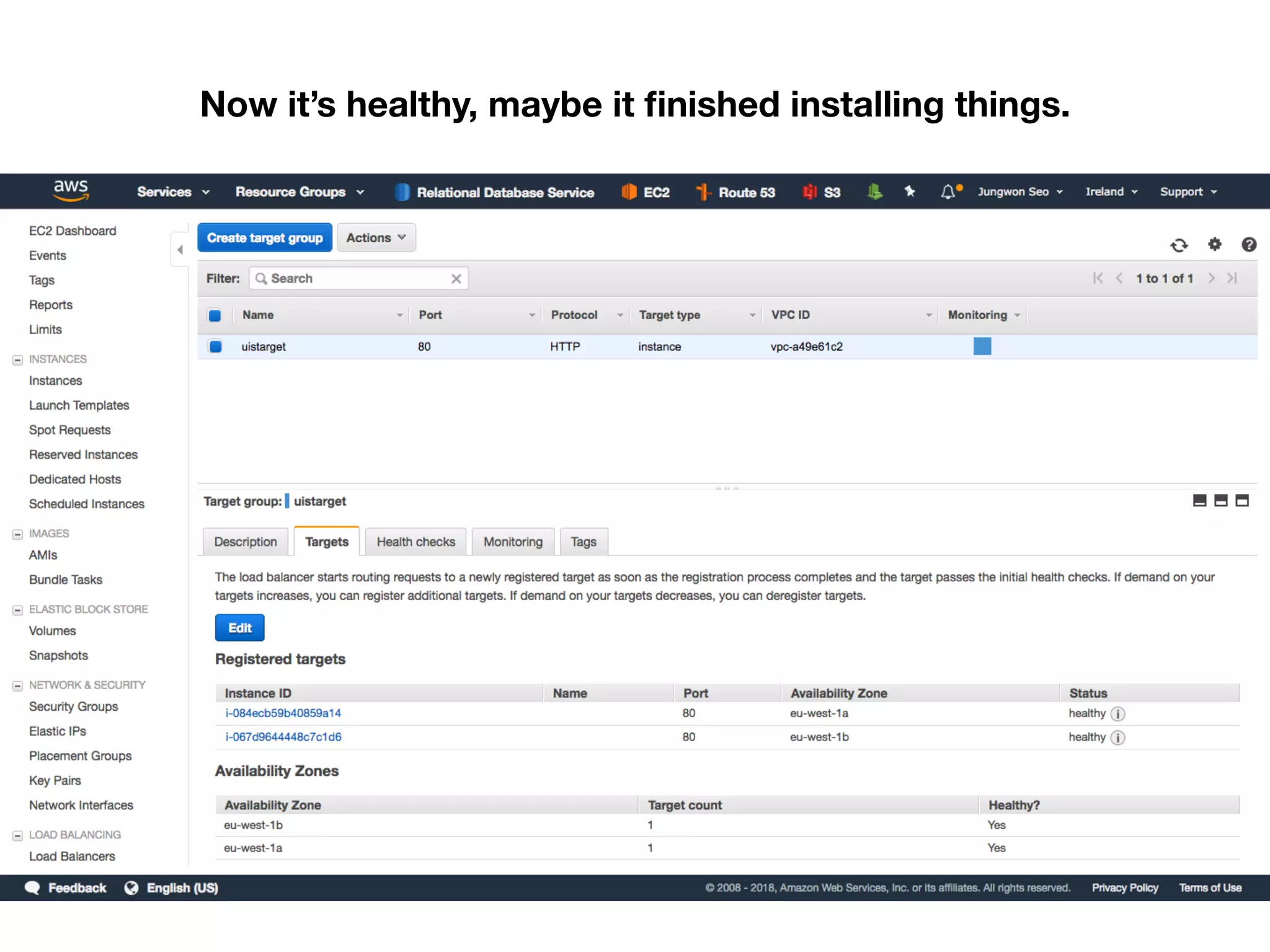Viewport: 1270px width, 952px height.
Task: Open the EC2 shortcut in top bar
Action: click(x=646, y=192)
